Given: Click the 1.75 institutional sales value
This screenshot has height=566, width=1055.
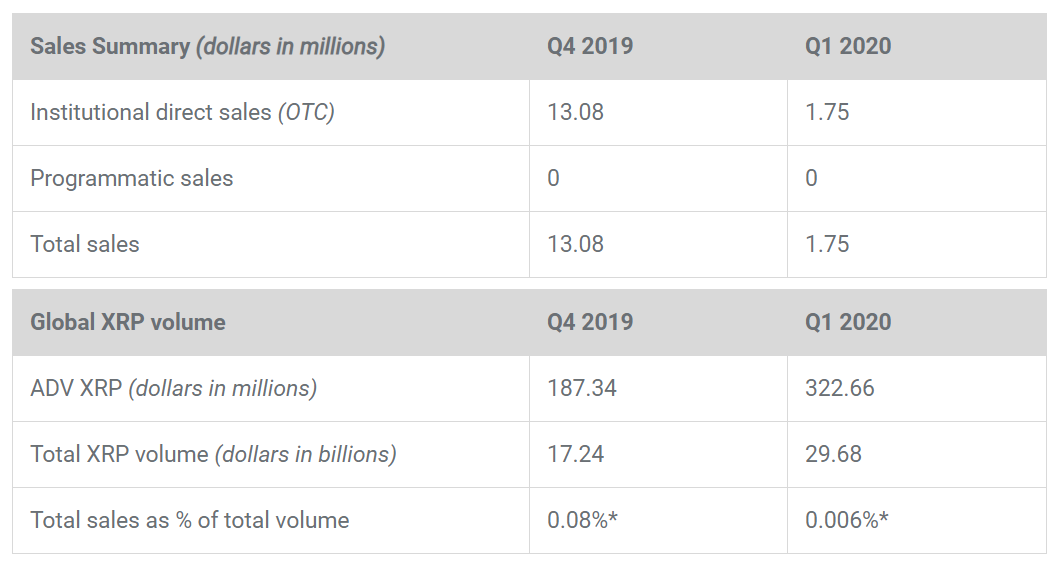Looking at the screenshot, I should [827, 112].
